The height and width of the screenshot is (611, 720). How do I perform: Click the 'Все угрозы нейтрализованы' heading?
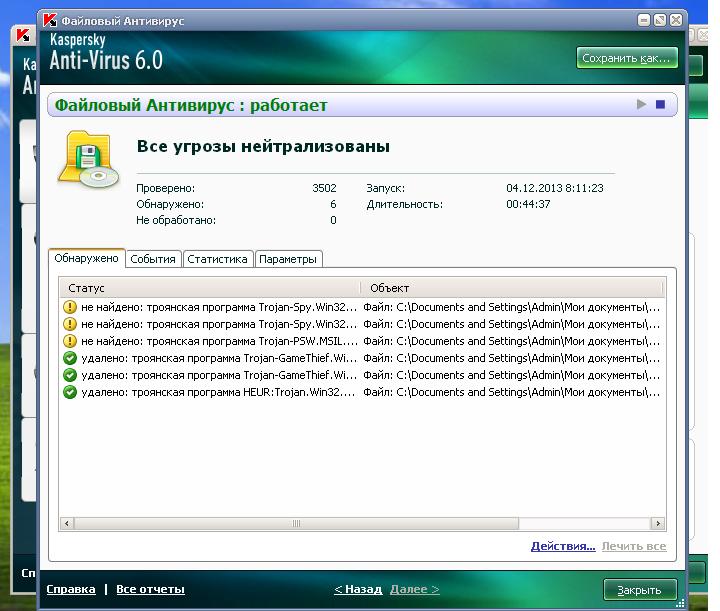click(263, 146)
